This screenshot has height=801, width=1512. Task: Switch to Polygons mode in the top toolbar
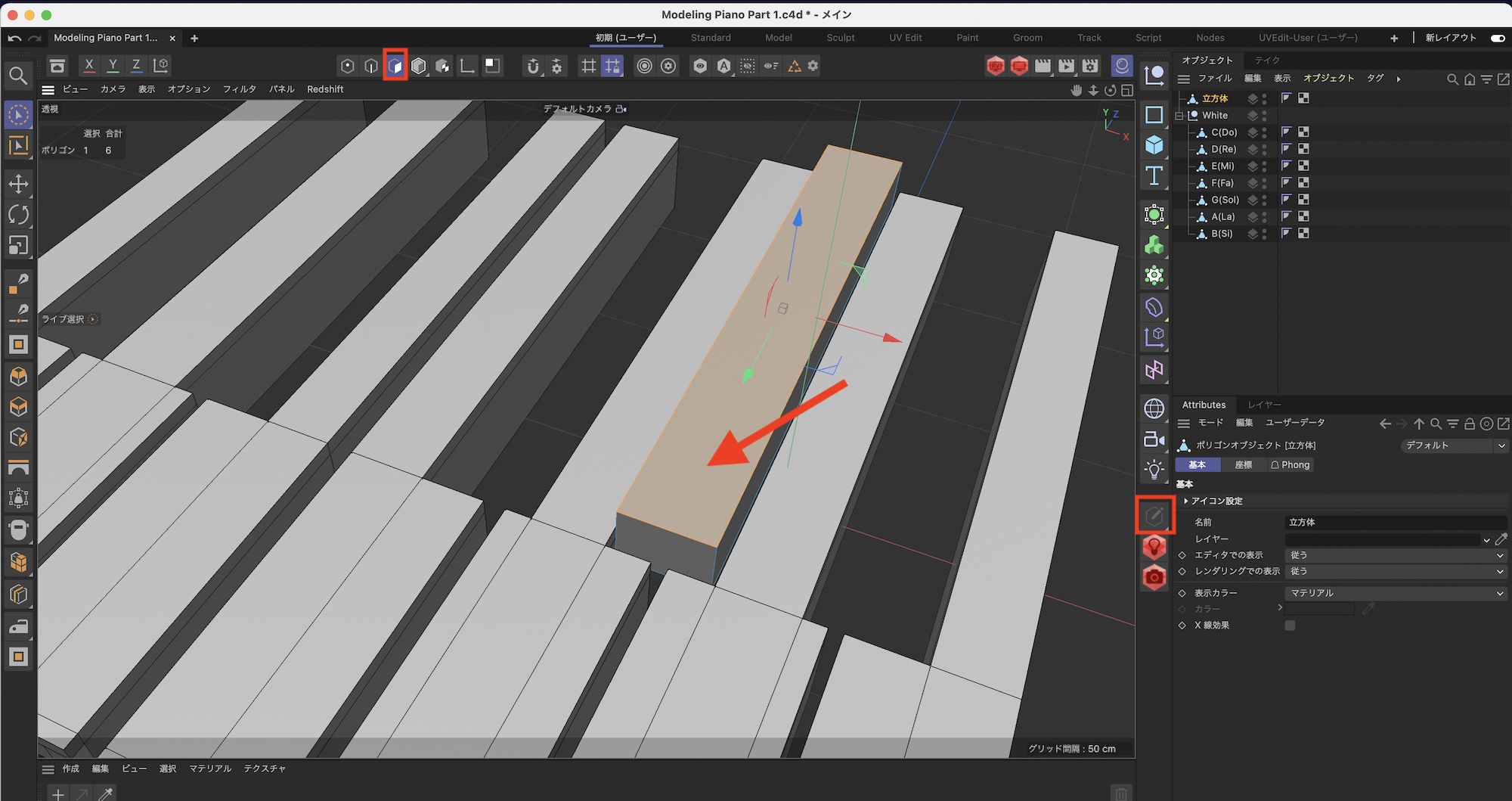point(395,67)
